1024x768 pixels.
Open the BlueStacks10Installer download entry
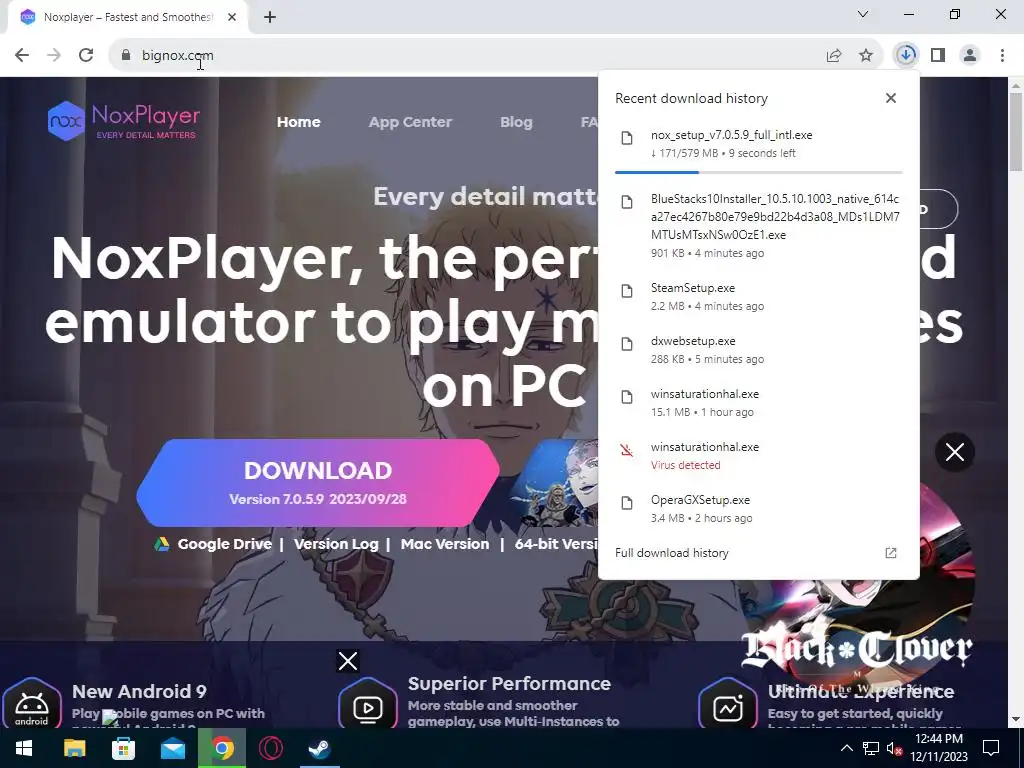(759, 225)
